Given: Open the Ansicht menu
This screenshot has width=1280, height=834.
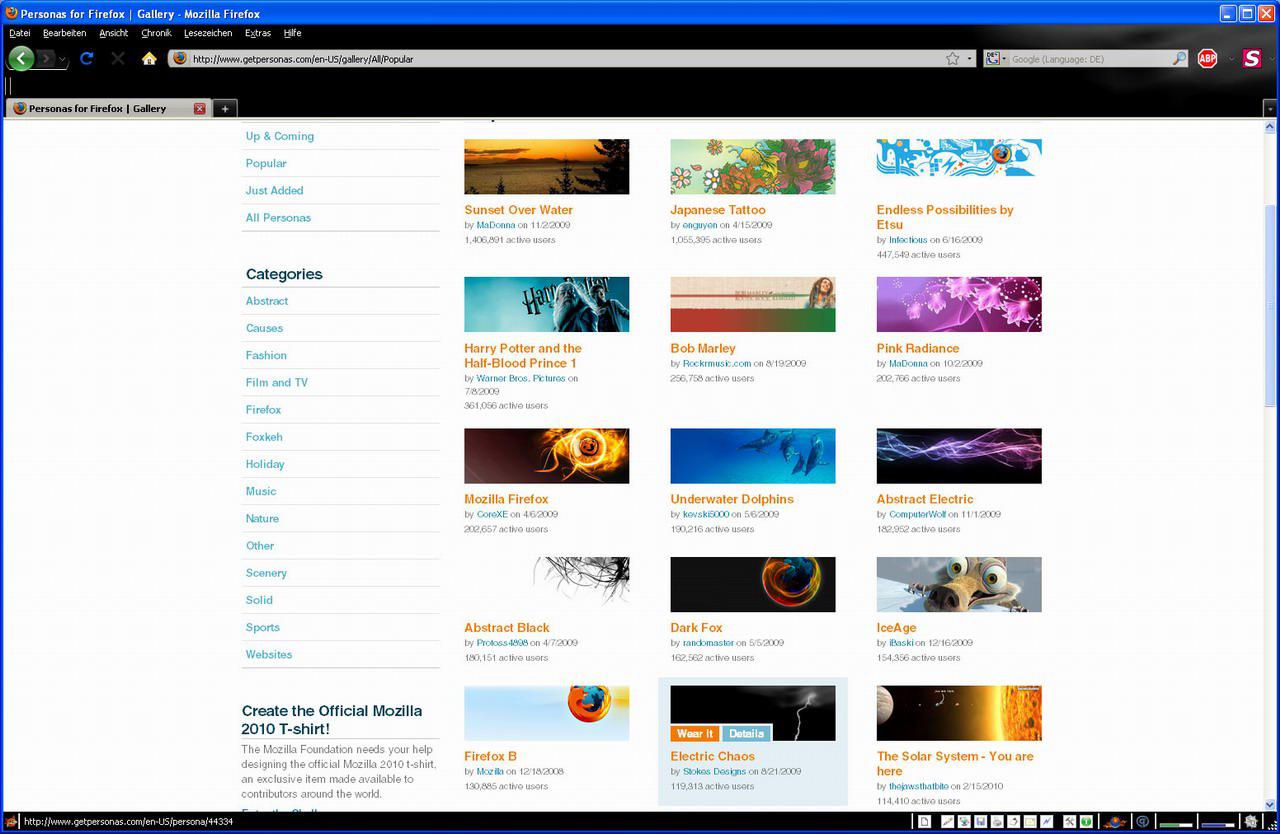Looking at the screenshot, I should [114, 33].
